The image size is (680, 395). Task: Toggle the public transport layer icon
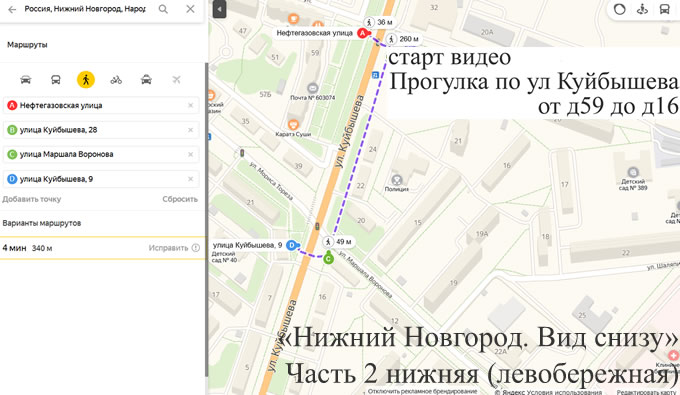point(664,9)
